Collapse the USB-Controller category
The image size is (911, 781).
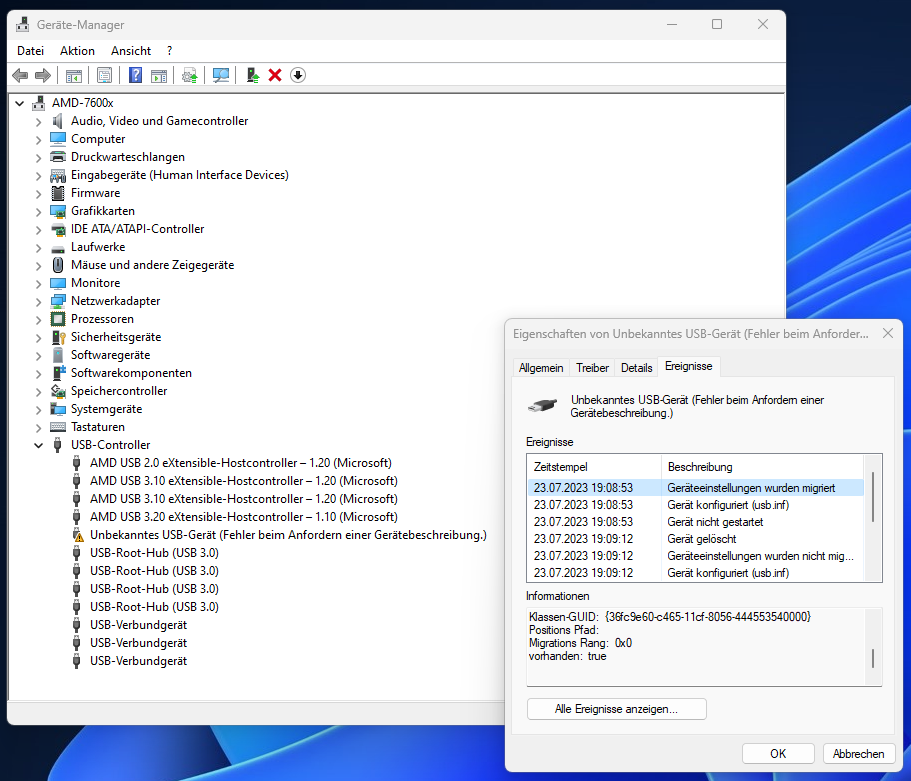[38, 446]
